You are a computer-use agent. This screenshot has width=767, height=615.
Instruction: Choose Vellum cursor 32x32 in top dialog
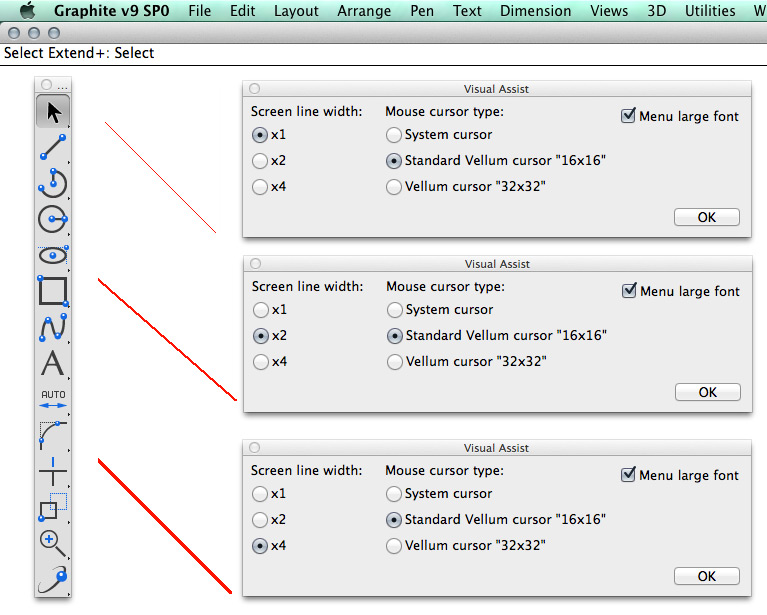click(466, 186)
